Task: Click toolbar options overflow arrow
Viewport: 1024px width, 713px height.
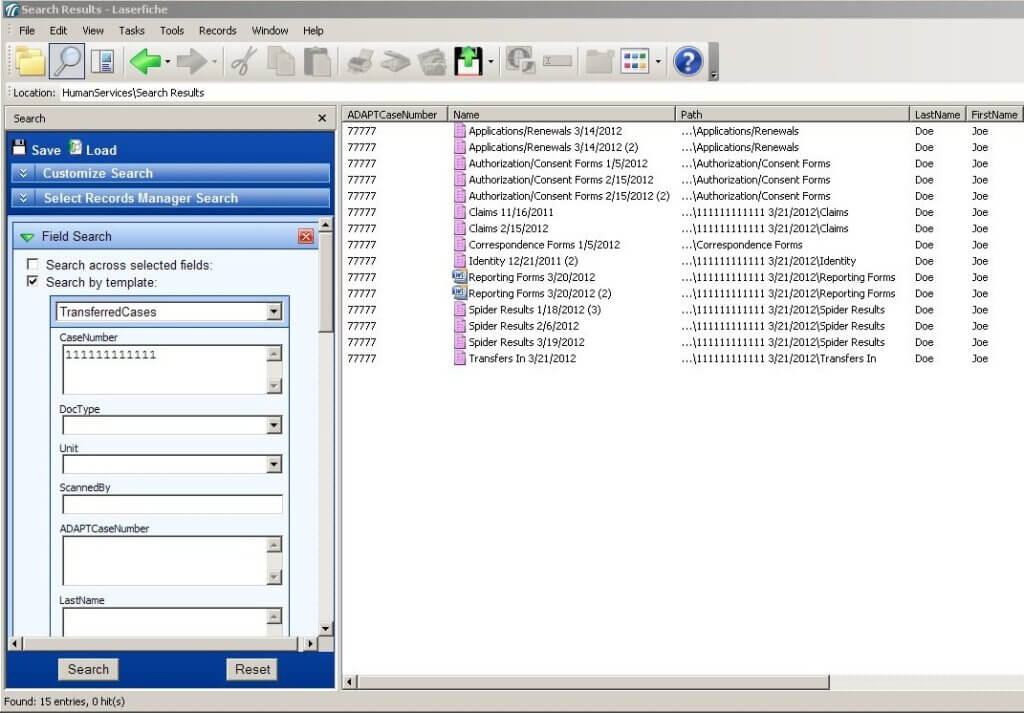Action: pos(714,62)
